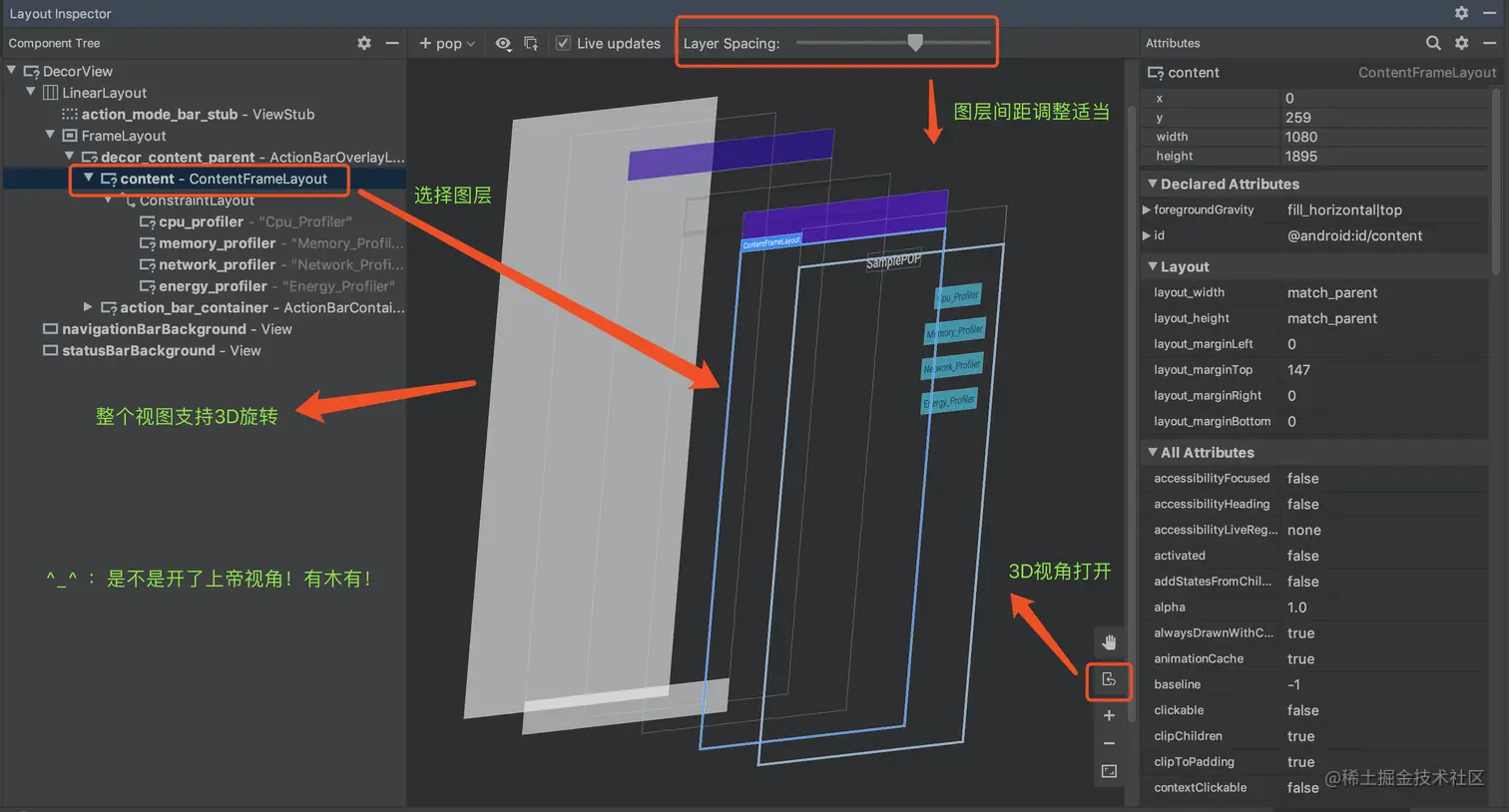This screenshot has height=812, width=1509.
Task: Collapse the Declared Attributes section
Action: tap(1154, 184)
